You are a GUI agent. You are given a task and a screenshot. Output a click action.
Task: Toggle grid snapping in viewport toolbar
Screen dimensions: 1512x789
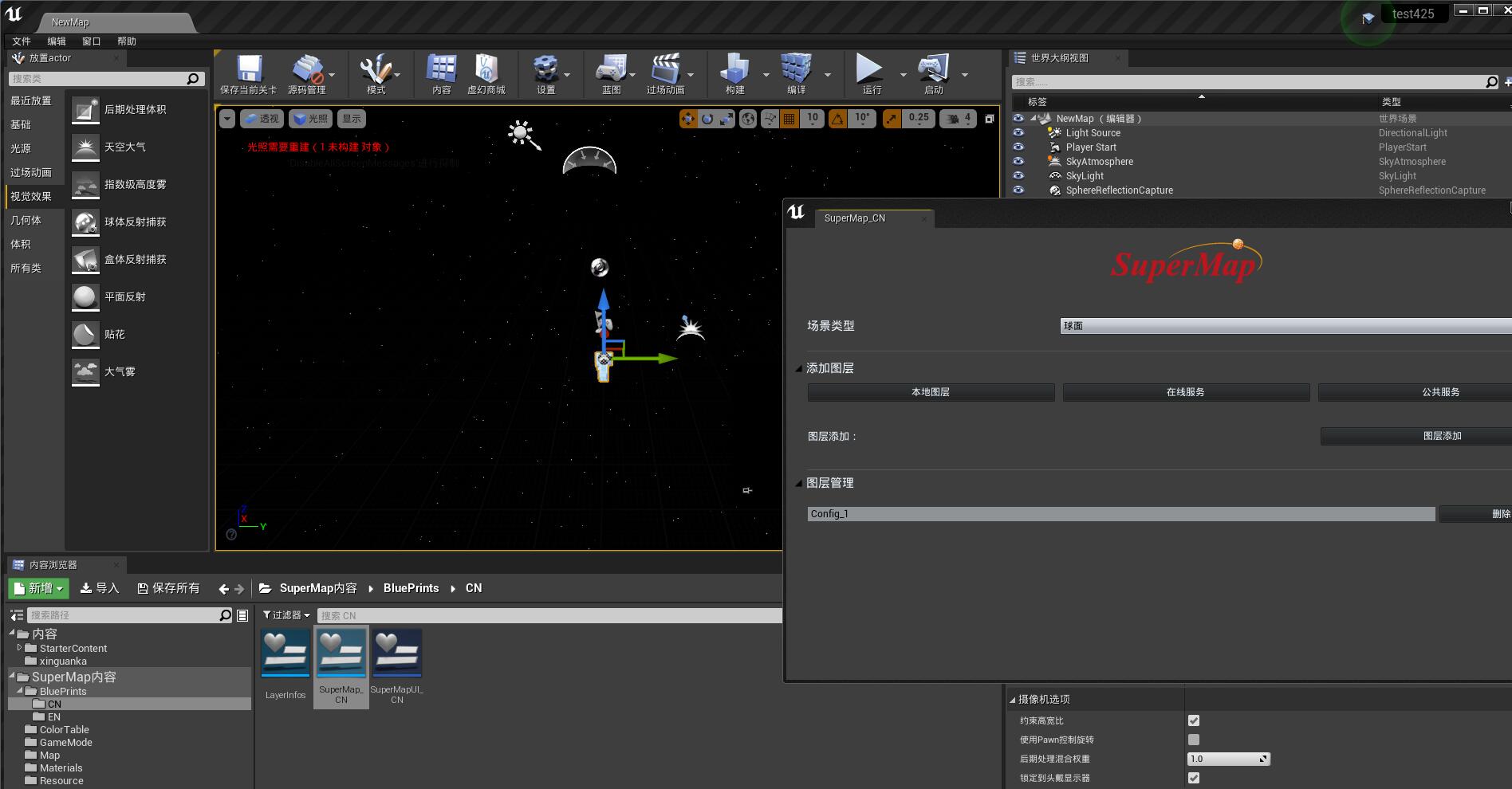point(789,119)
